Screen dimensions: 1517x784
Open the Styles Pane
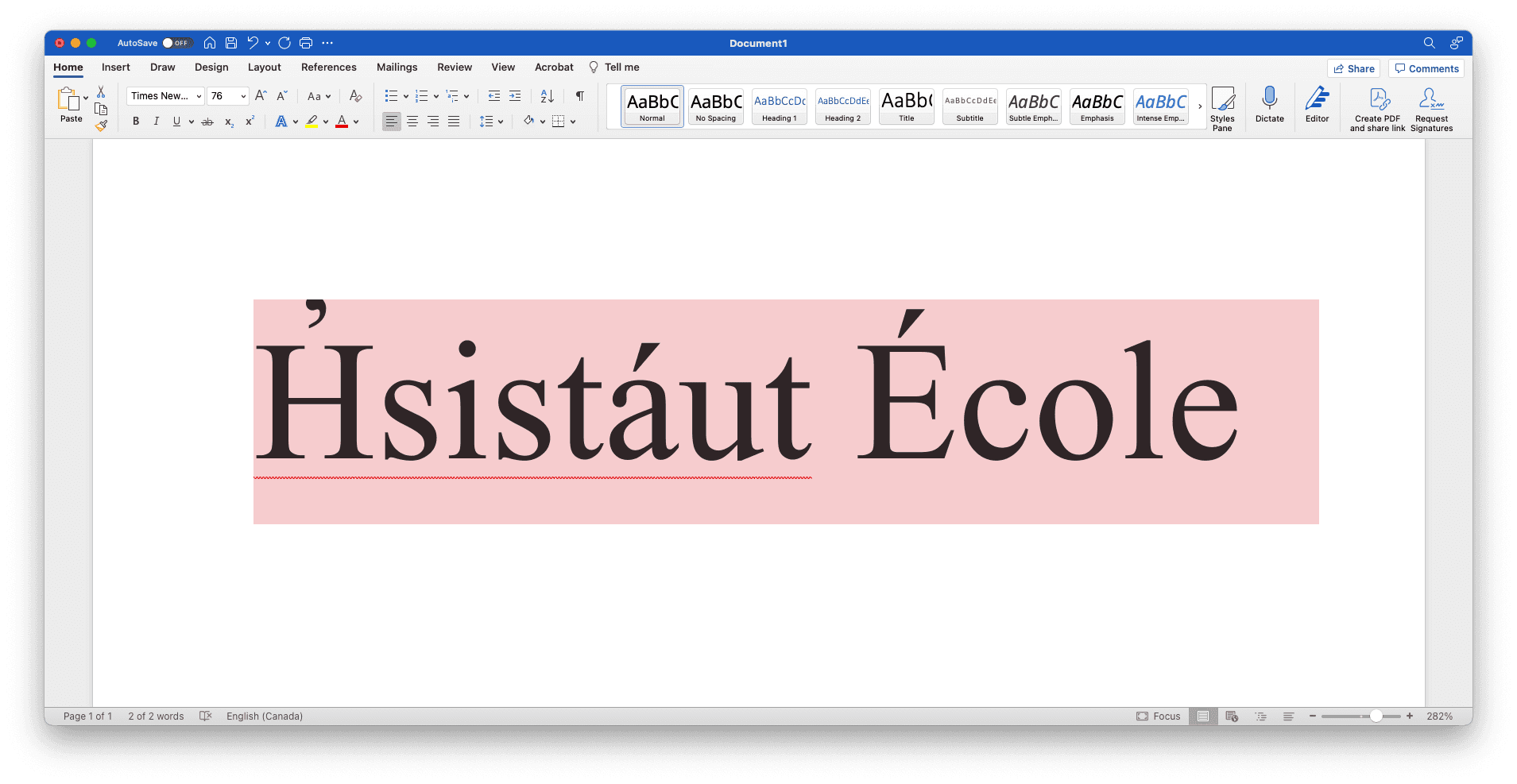point(1222,106)
